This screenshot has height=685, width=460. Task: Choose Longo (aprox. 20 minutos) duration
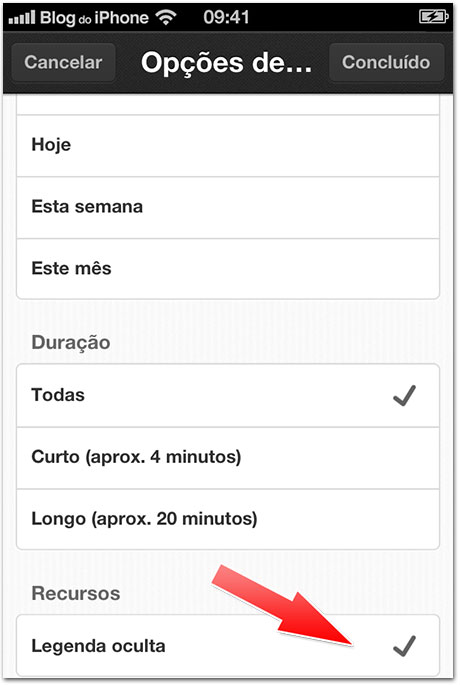tap(228, 519)
